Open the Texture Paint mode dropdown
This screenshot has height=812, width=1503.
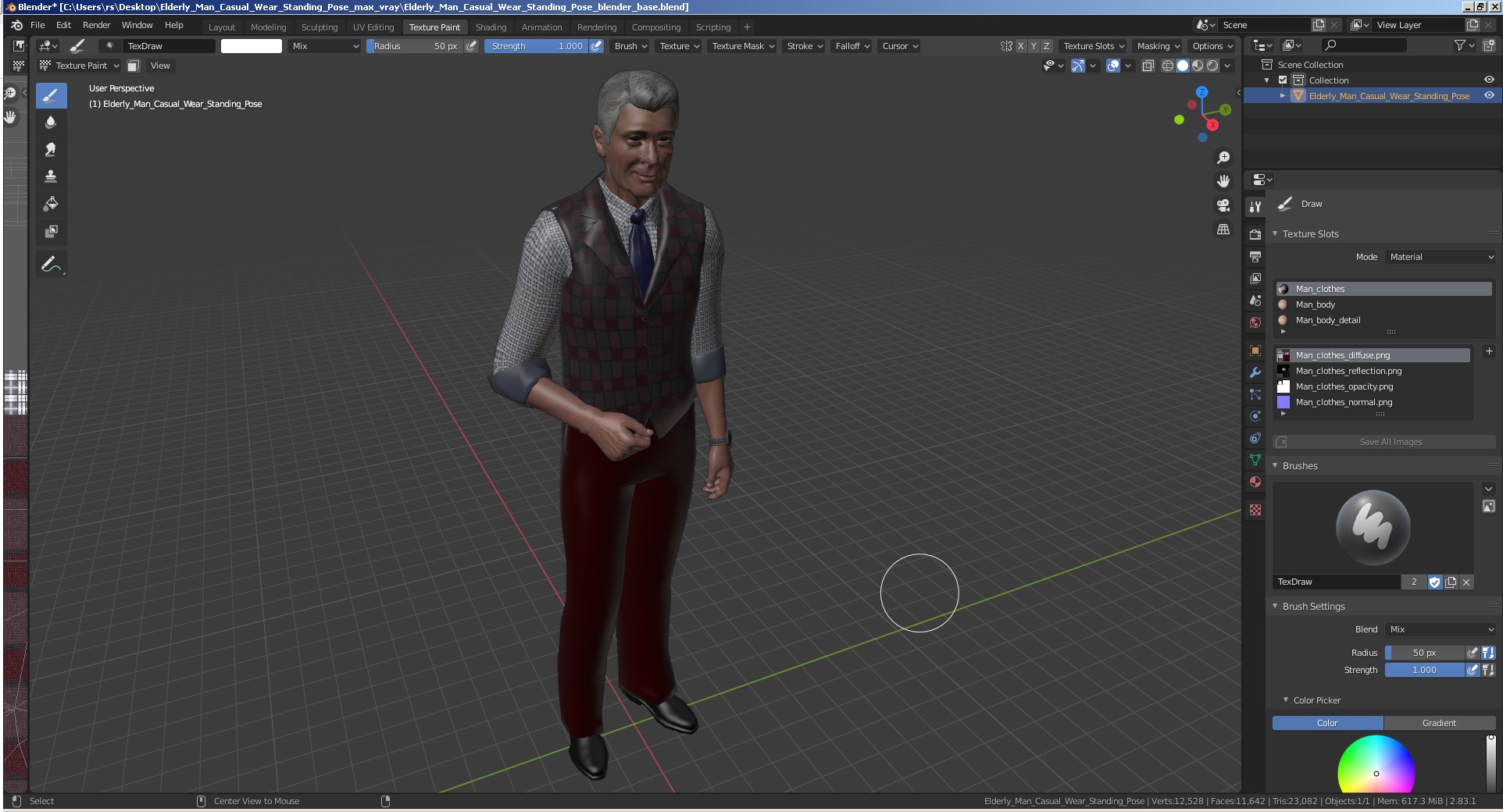coord(80,66)
